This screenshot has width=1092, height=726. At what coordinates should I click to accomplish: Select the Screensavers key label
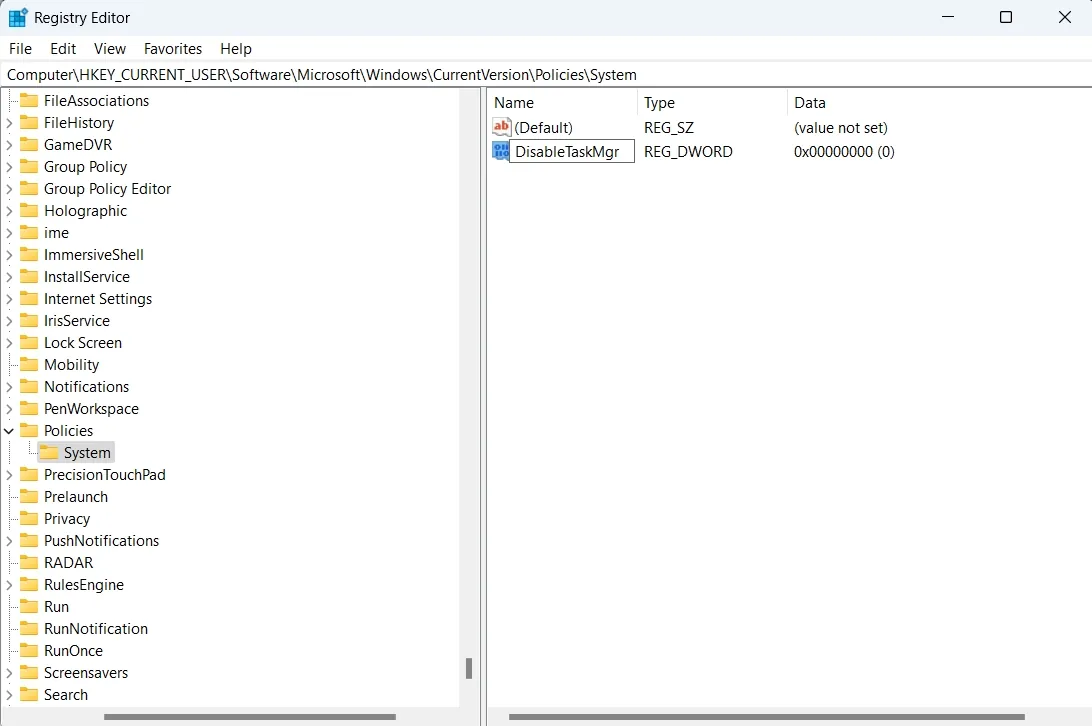86,672
